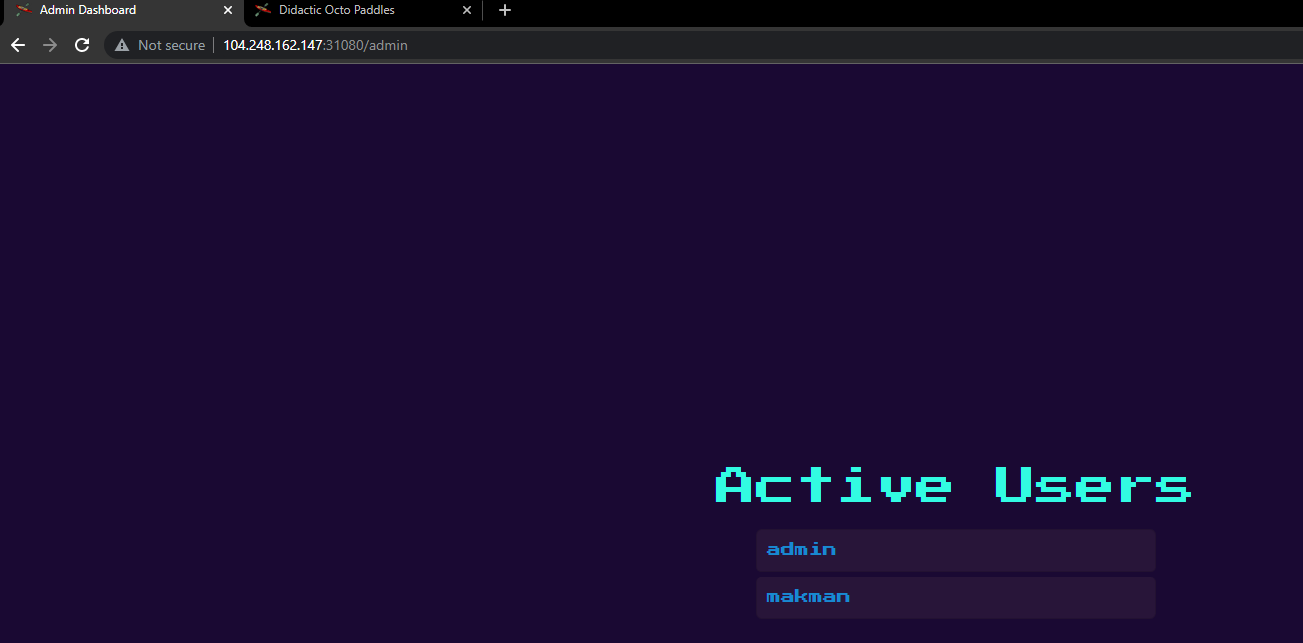Select the Admin Dashboard tab title
Viewport: 1303px width, 643px height.
(88, 10)
